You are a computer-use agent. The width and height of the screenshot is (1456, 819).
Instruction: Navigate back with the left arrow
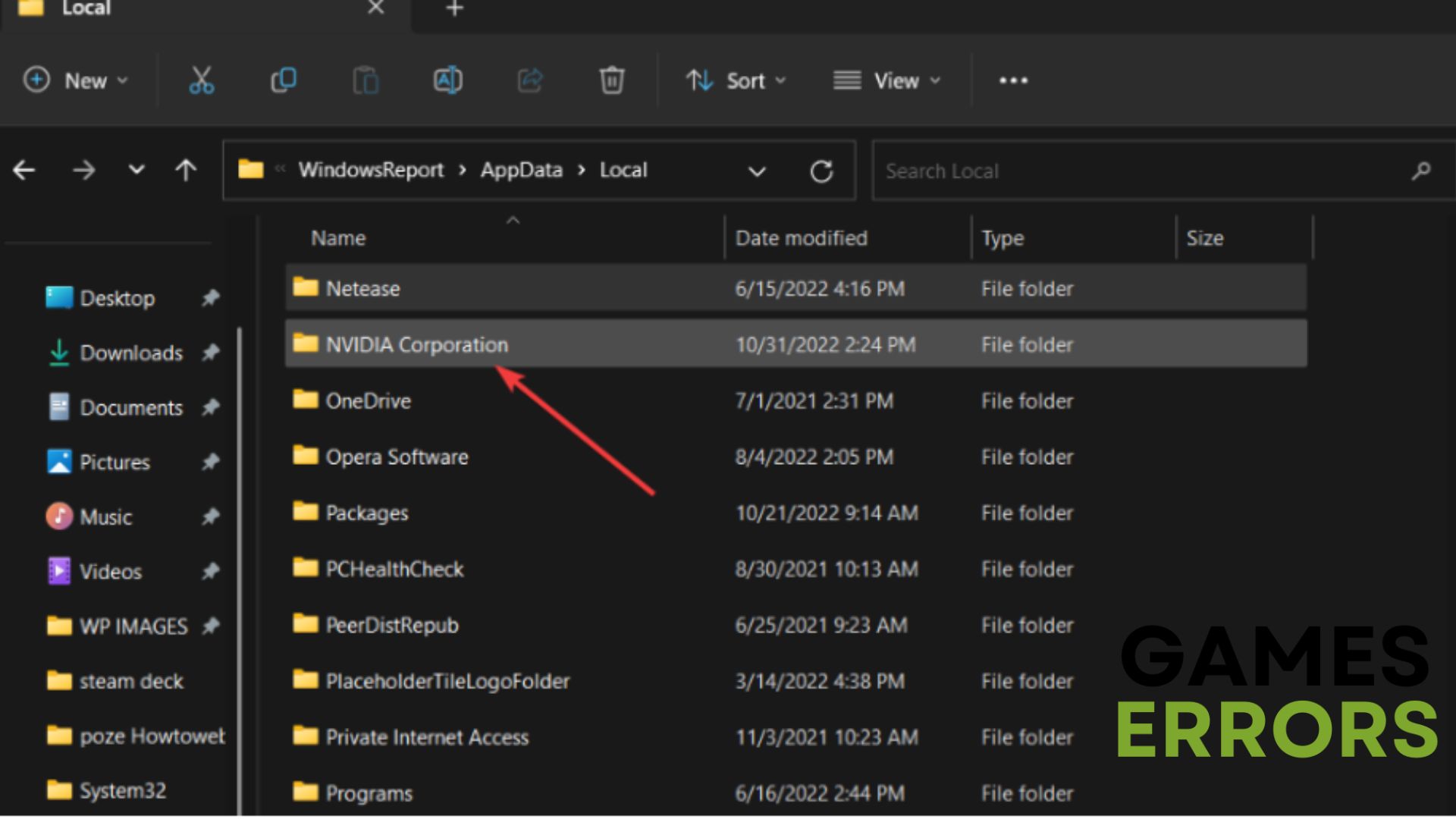(24, 170)
